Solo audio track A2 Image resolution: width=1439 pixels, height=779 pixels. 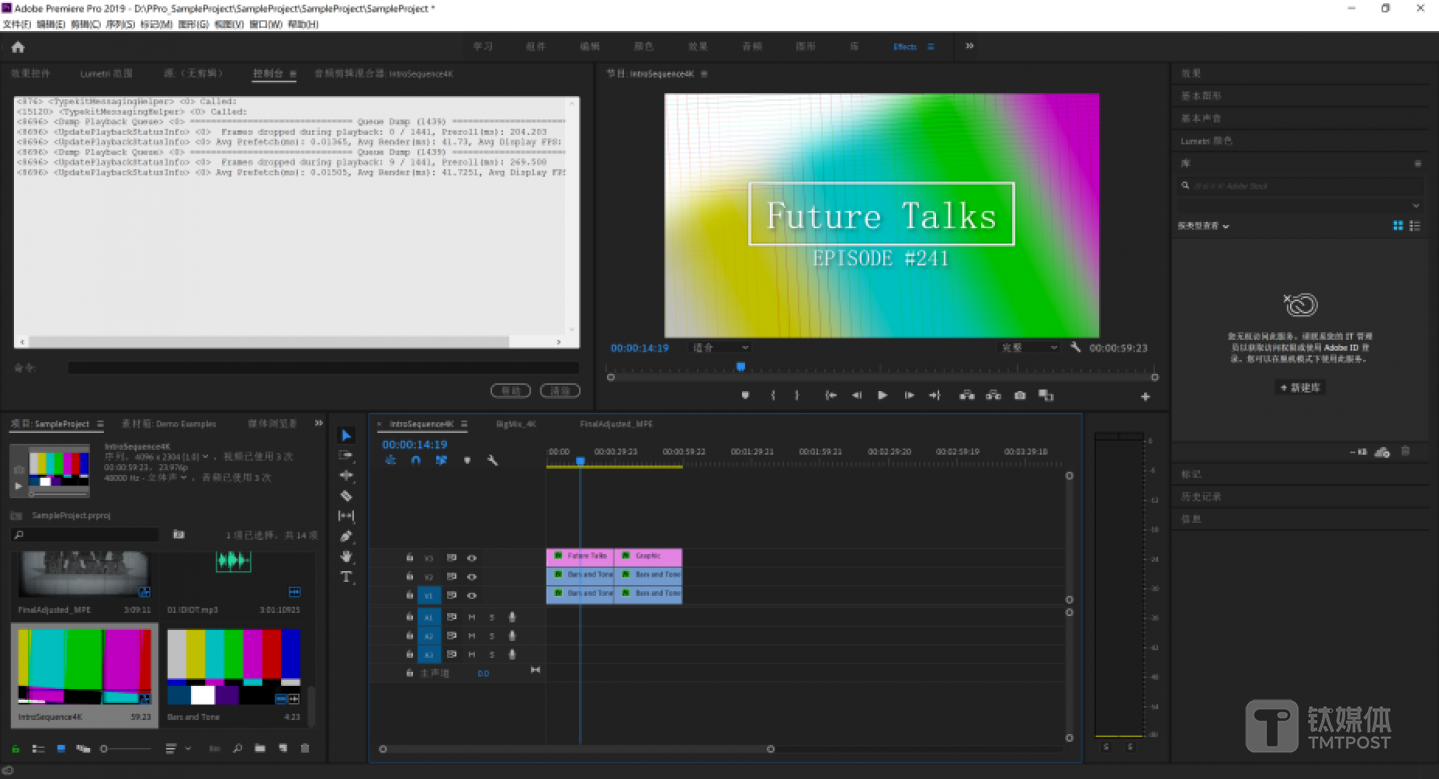tap(492, 636)
